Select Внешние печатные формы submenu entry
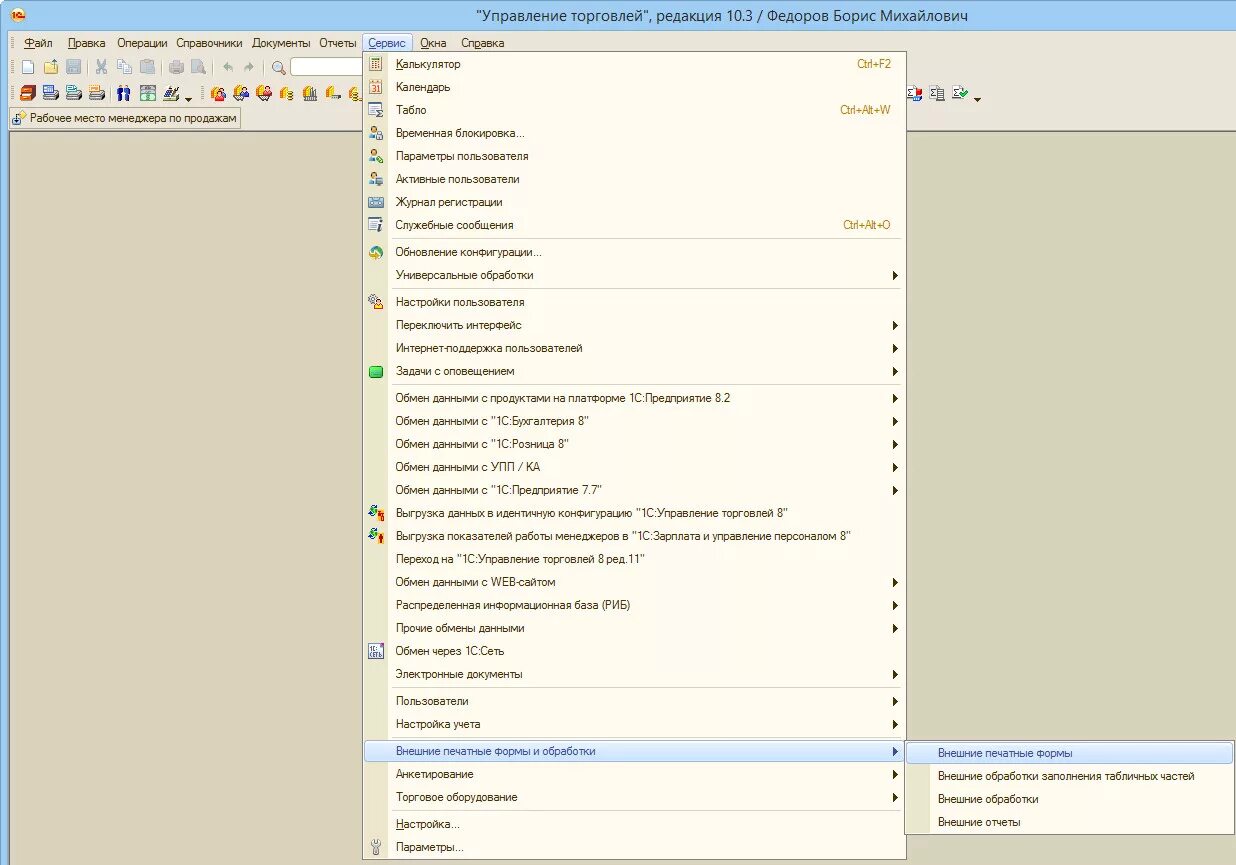The width and height of the screenshot is (1236, 865). point(1069,753)
